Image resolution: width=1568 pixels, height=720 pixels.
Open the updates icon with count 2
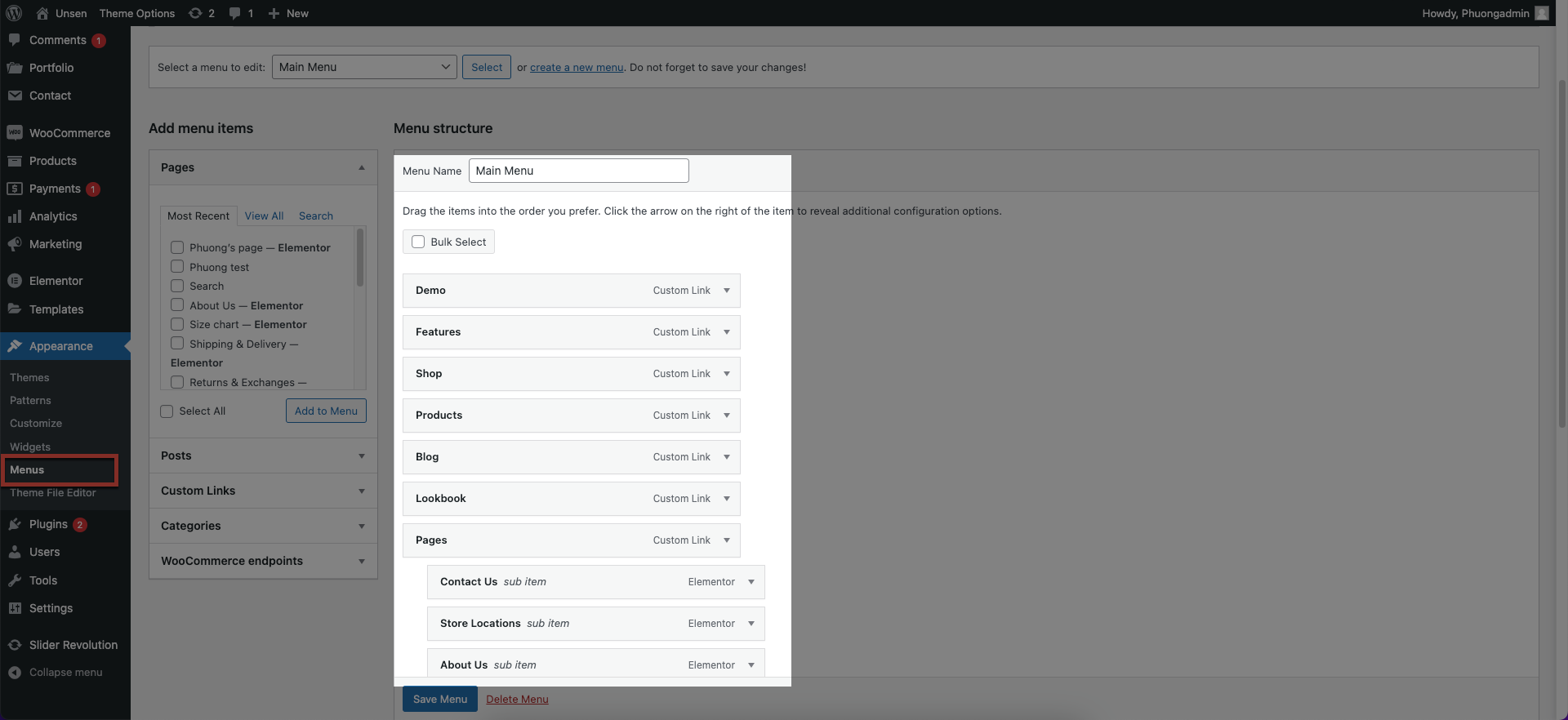point(195,13)
